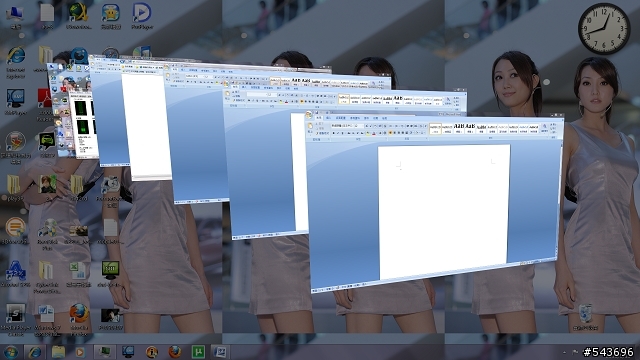This screenshot has height=360, width=640.
Task: Toggle Bold in the front Word window
Action: (x=334, y=133)
